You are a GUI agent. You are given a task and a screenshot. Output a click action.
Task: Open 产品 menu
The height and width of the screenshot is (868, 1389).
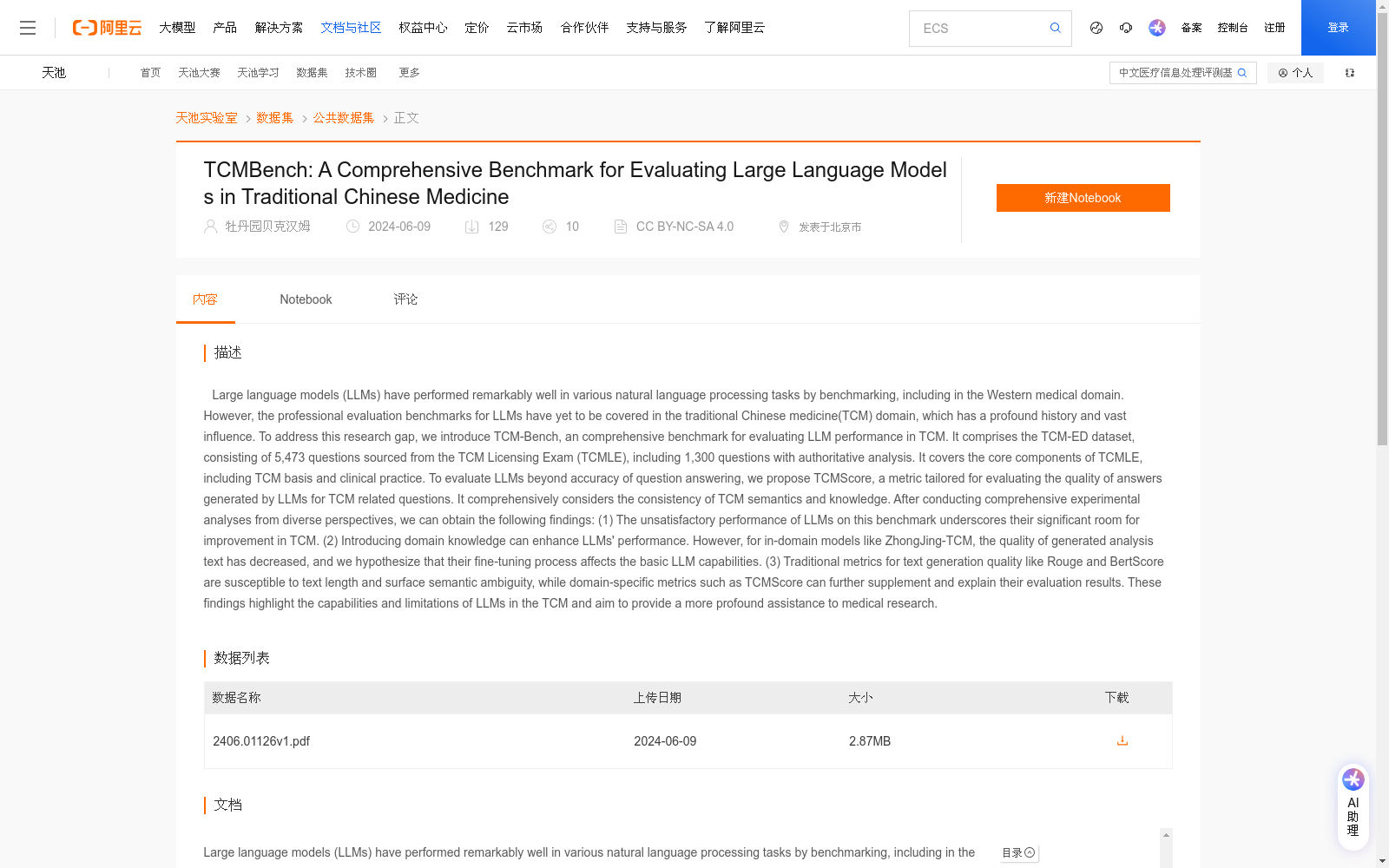[x=225, y=28]
